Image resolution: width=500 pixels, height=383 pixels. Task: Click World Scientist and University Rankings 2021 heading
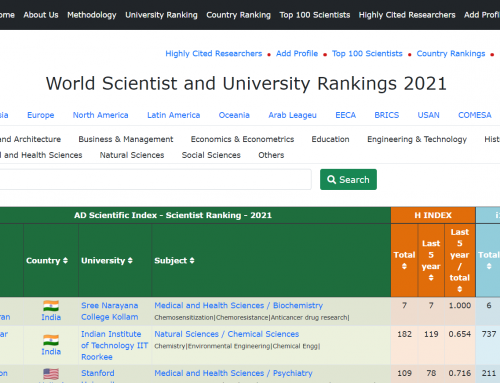click(246, 84)
